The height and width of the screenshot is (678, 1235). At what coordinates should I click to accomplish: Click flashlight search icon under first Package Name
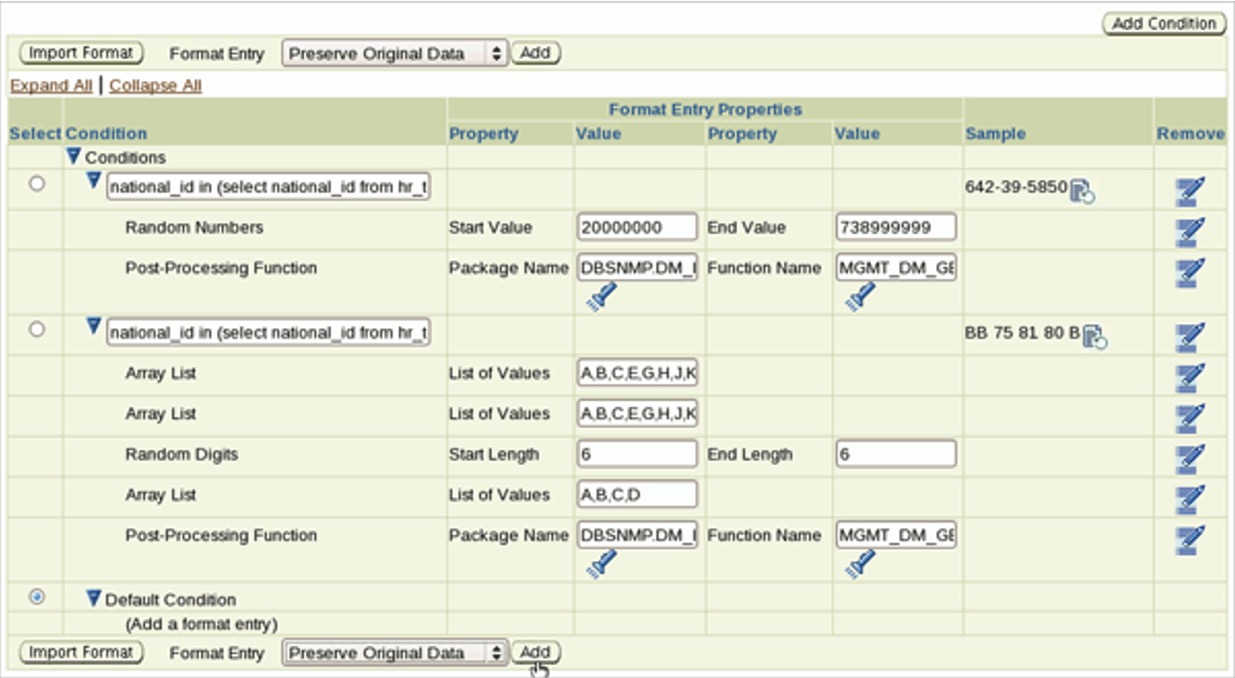pos(601,297)
